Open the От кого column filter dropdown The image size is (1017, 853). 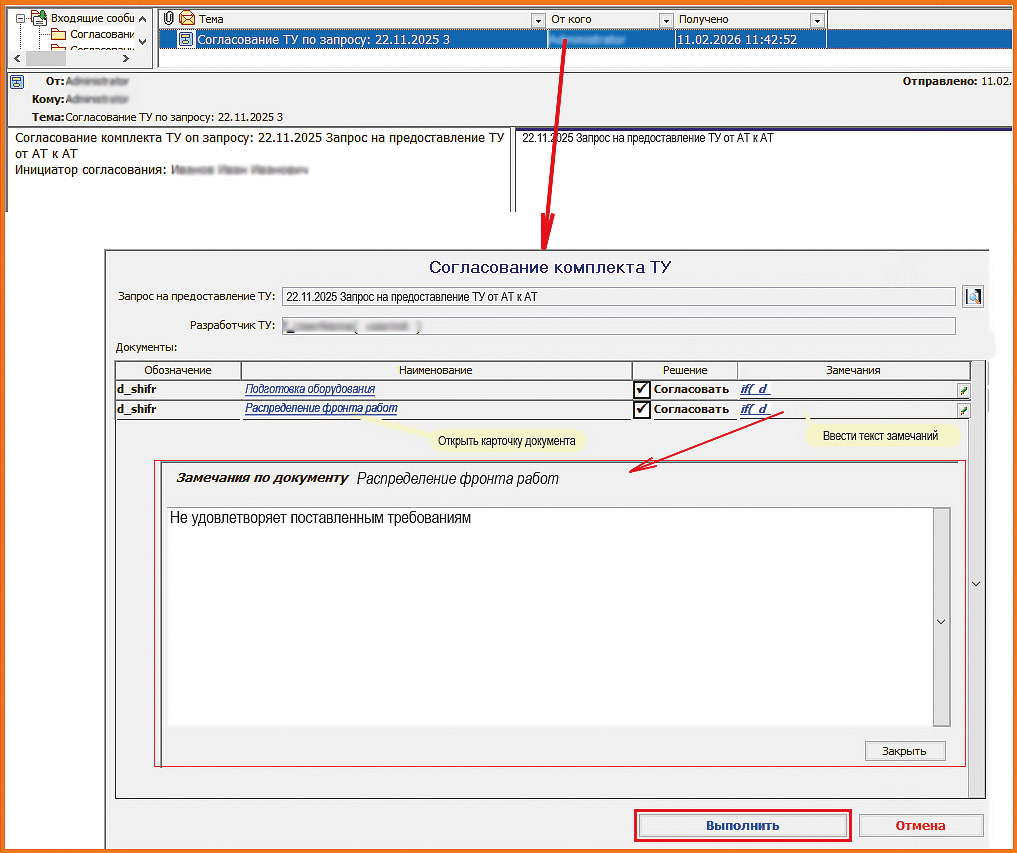click(666, 20)
